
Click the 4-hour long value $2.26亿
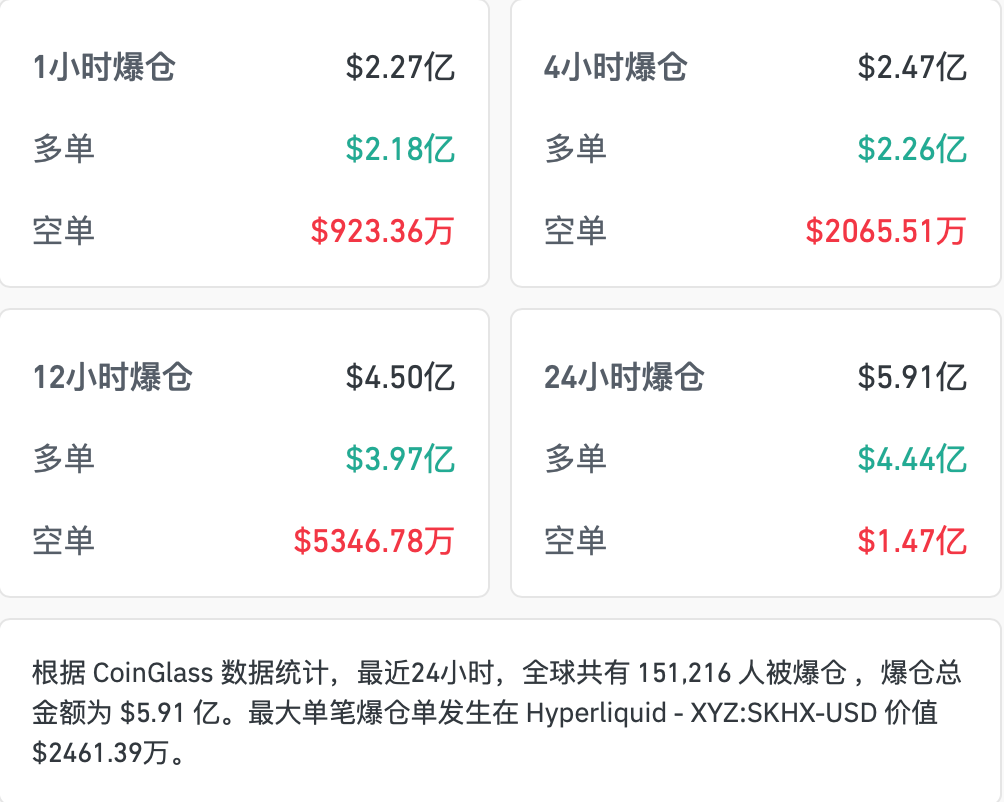[x=912, y=149]
